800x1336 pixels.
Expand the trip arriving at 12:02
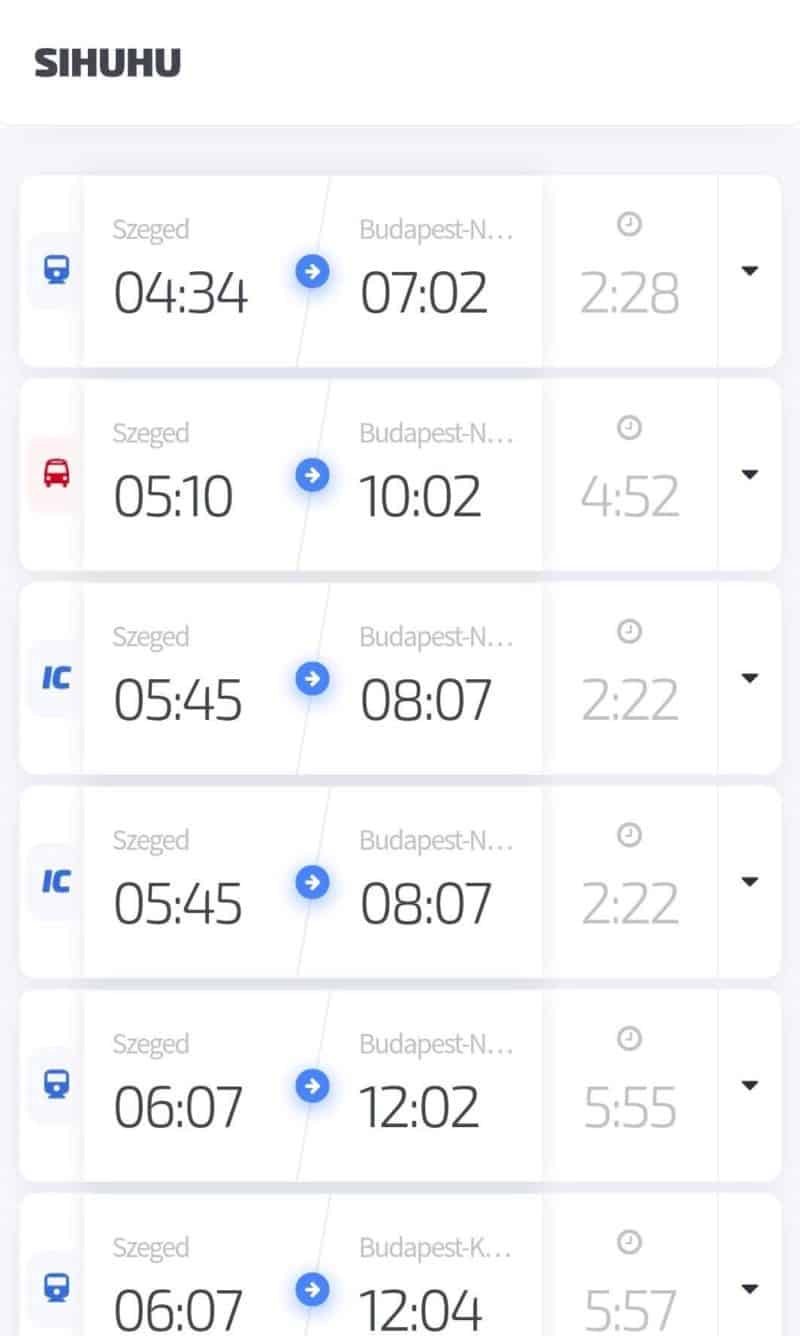tap(749, 1086)
